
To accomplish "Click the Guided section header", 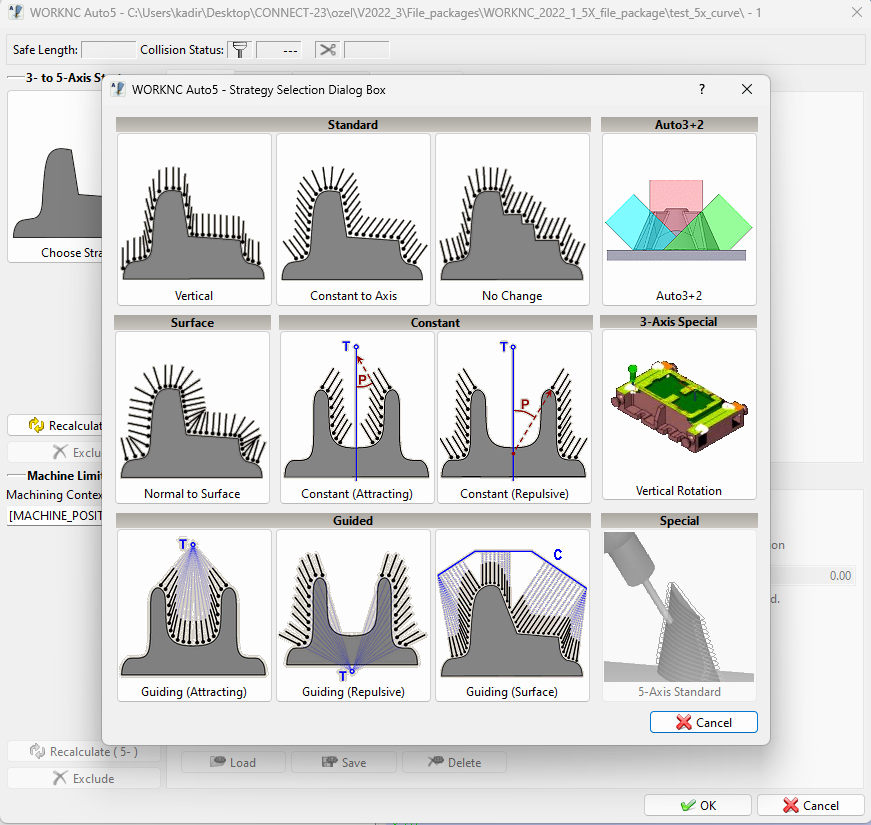I will (353, 521).
